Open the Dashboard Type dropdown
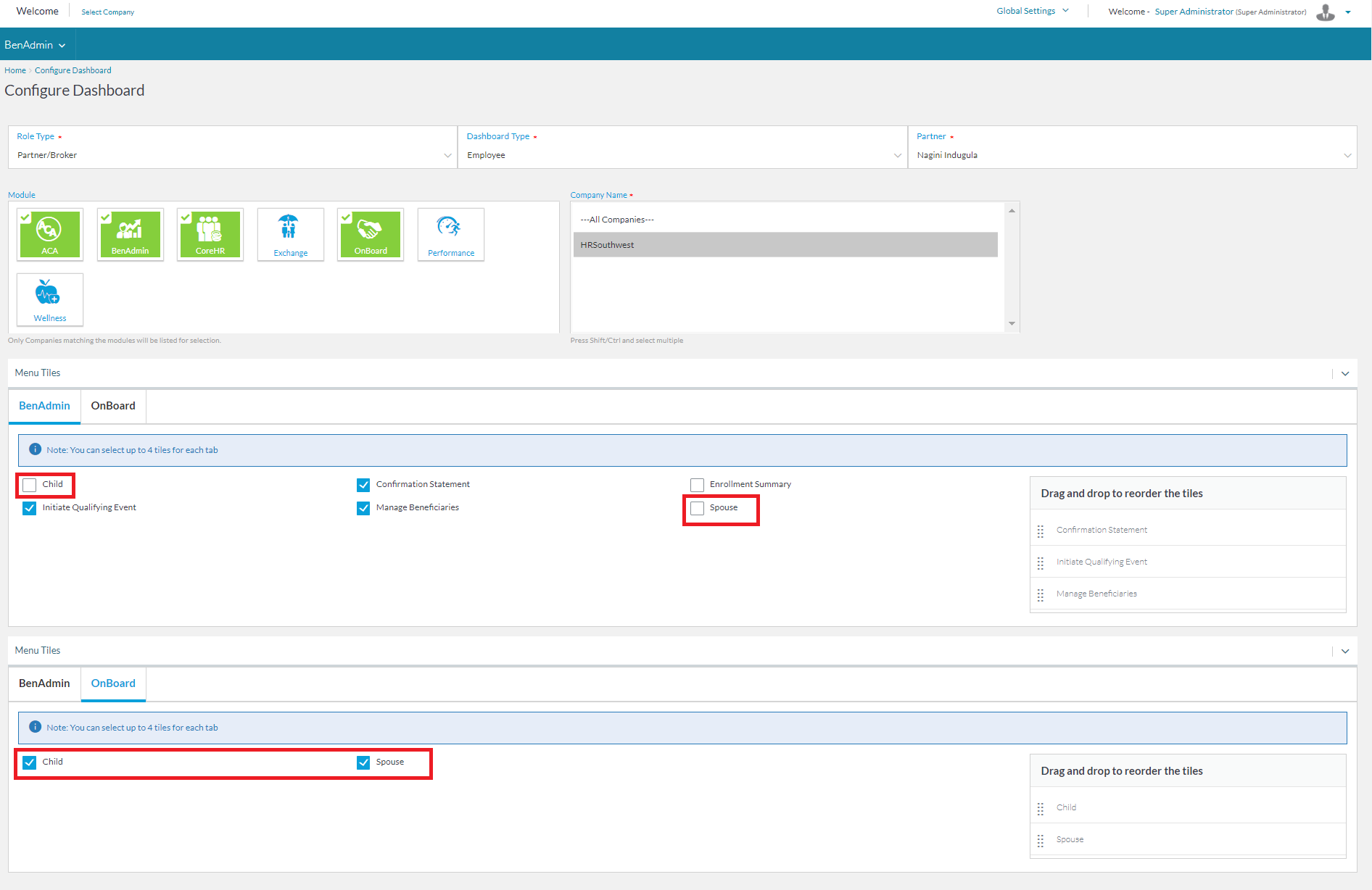The width and height of the screenshot is (1372, 890). pos(682,155)
